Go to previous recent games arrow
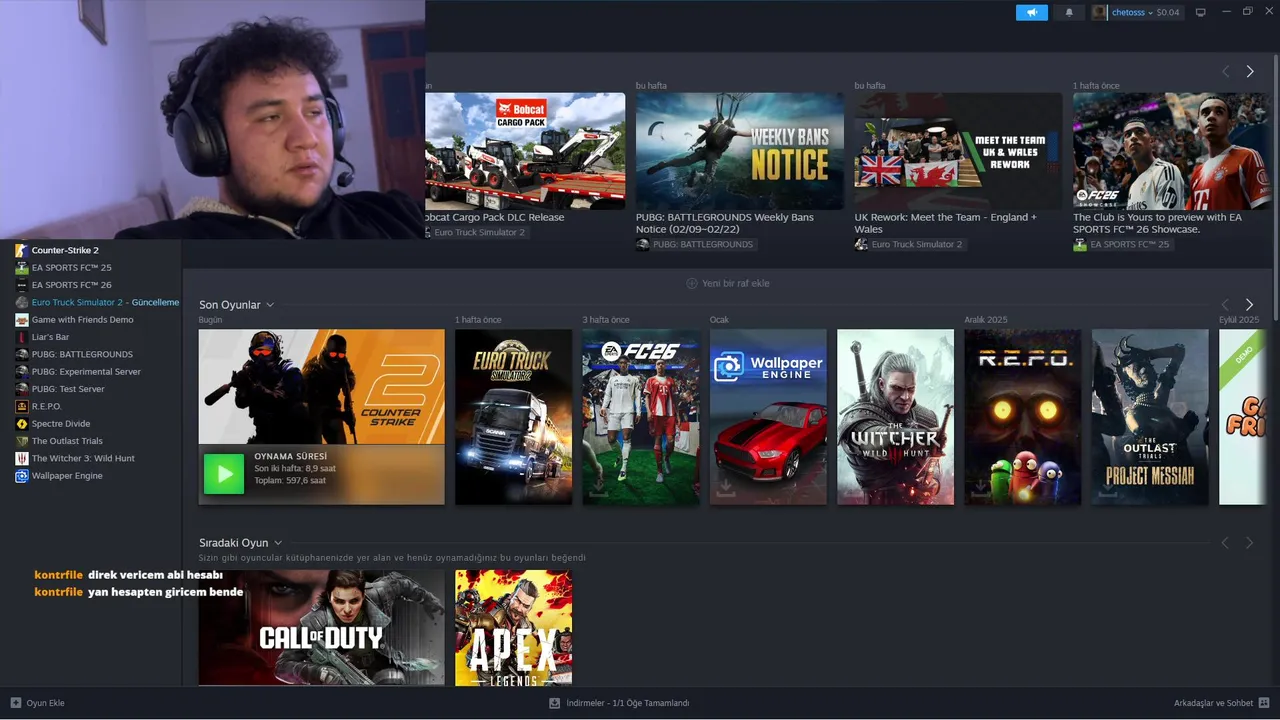 [1225, 304]
